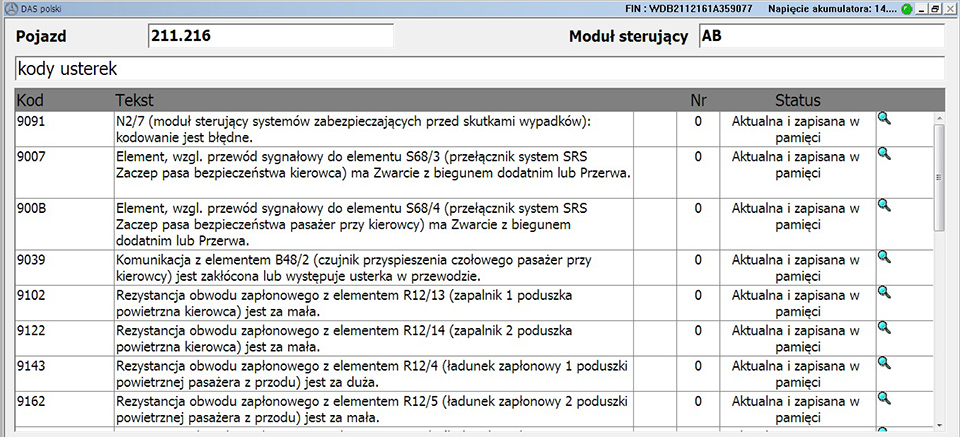Open details magnifier for fault code 9143

point(884,362)
